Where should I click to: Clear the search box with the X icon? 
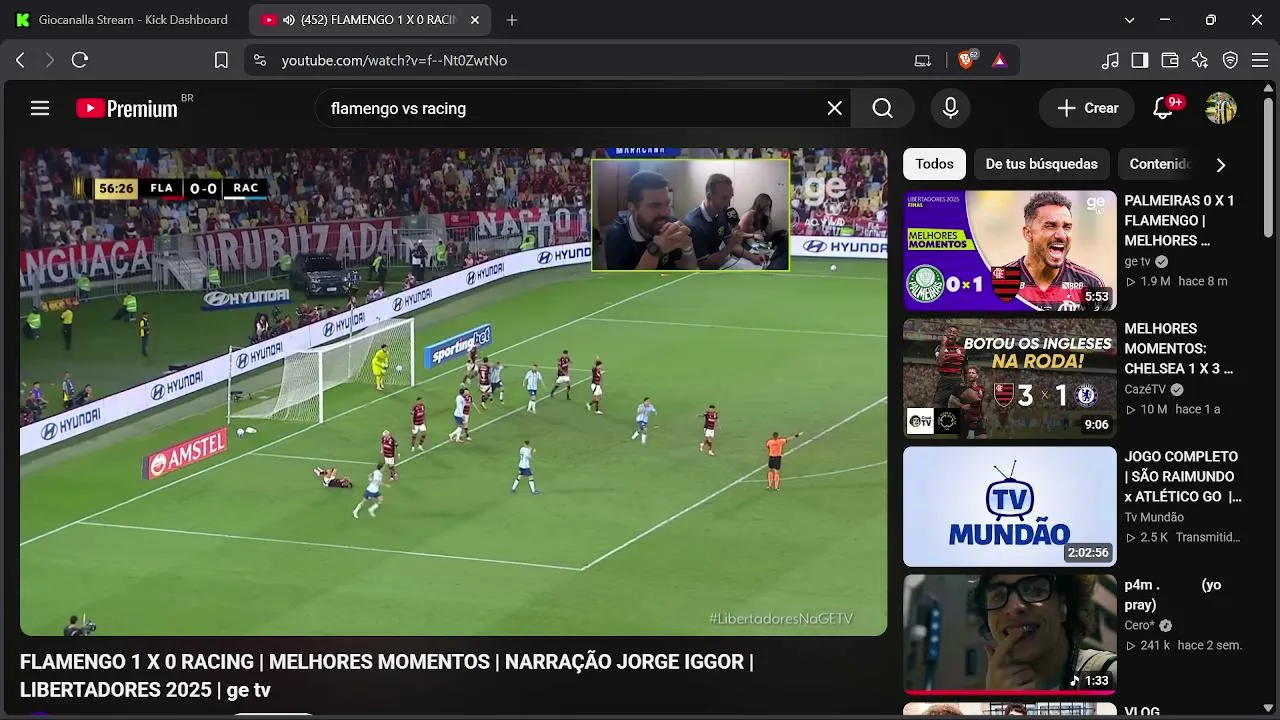click(834, 108)
